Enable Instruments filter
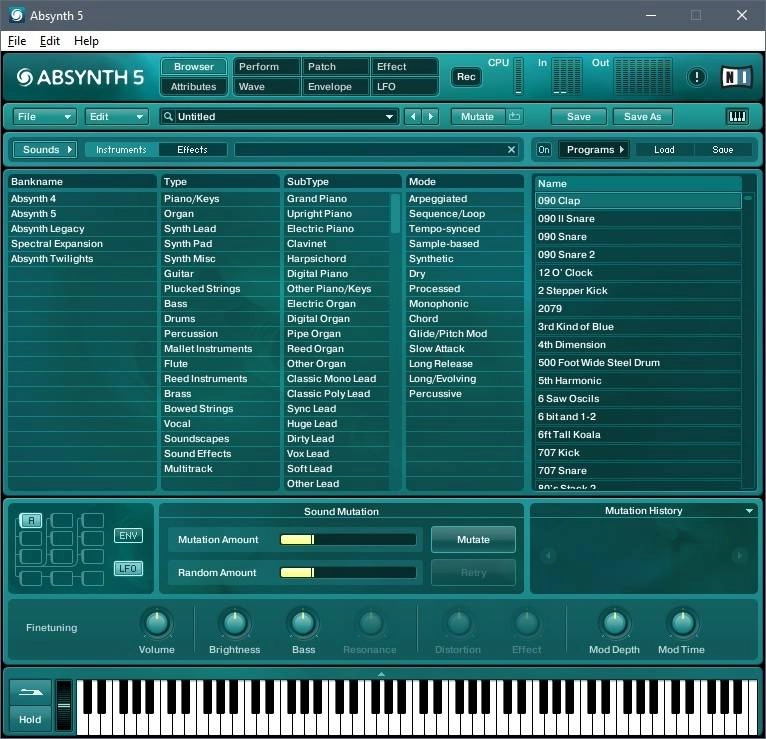 point(121,149)
